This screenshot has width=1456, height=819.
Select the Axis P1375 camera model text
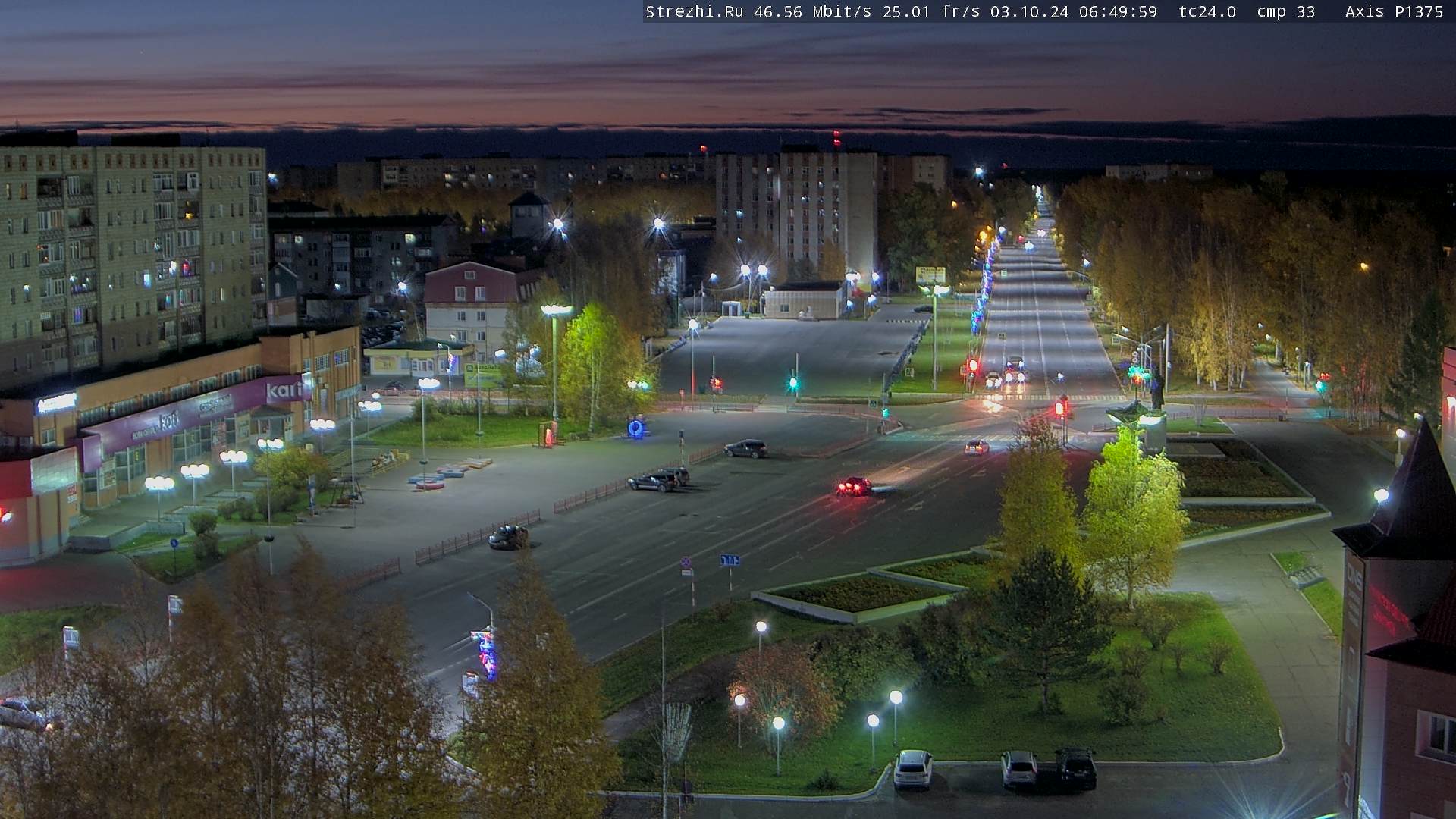tap(1394, 11)
